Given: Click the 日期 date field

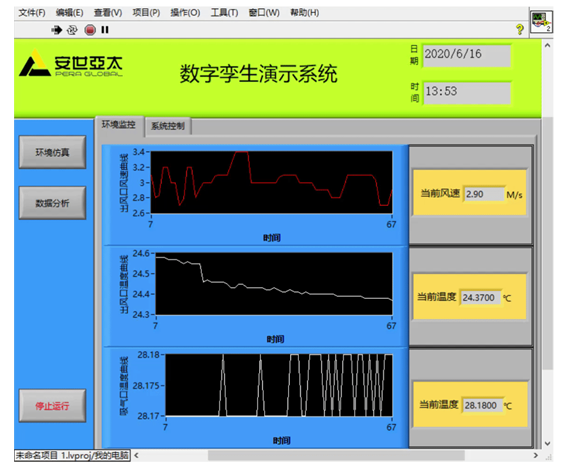Looking at the screenshot, I should click(467, 55).
